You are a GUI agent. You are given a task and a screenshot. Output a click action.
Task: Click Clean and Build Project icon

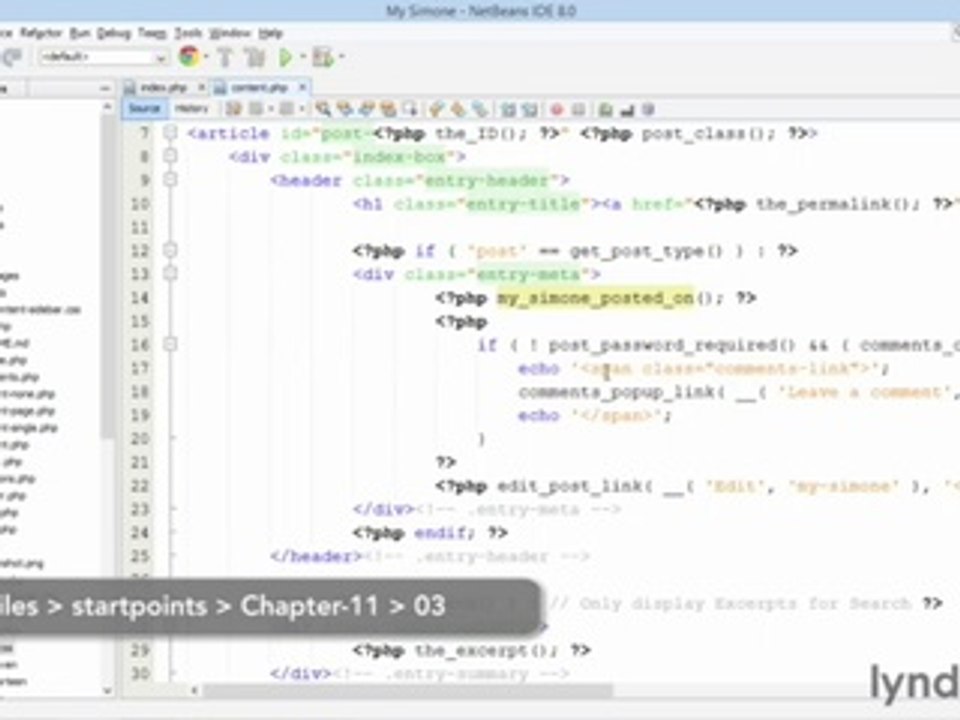pyautogui.click(x=254, y=57)
